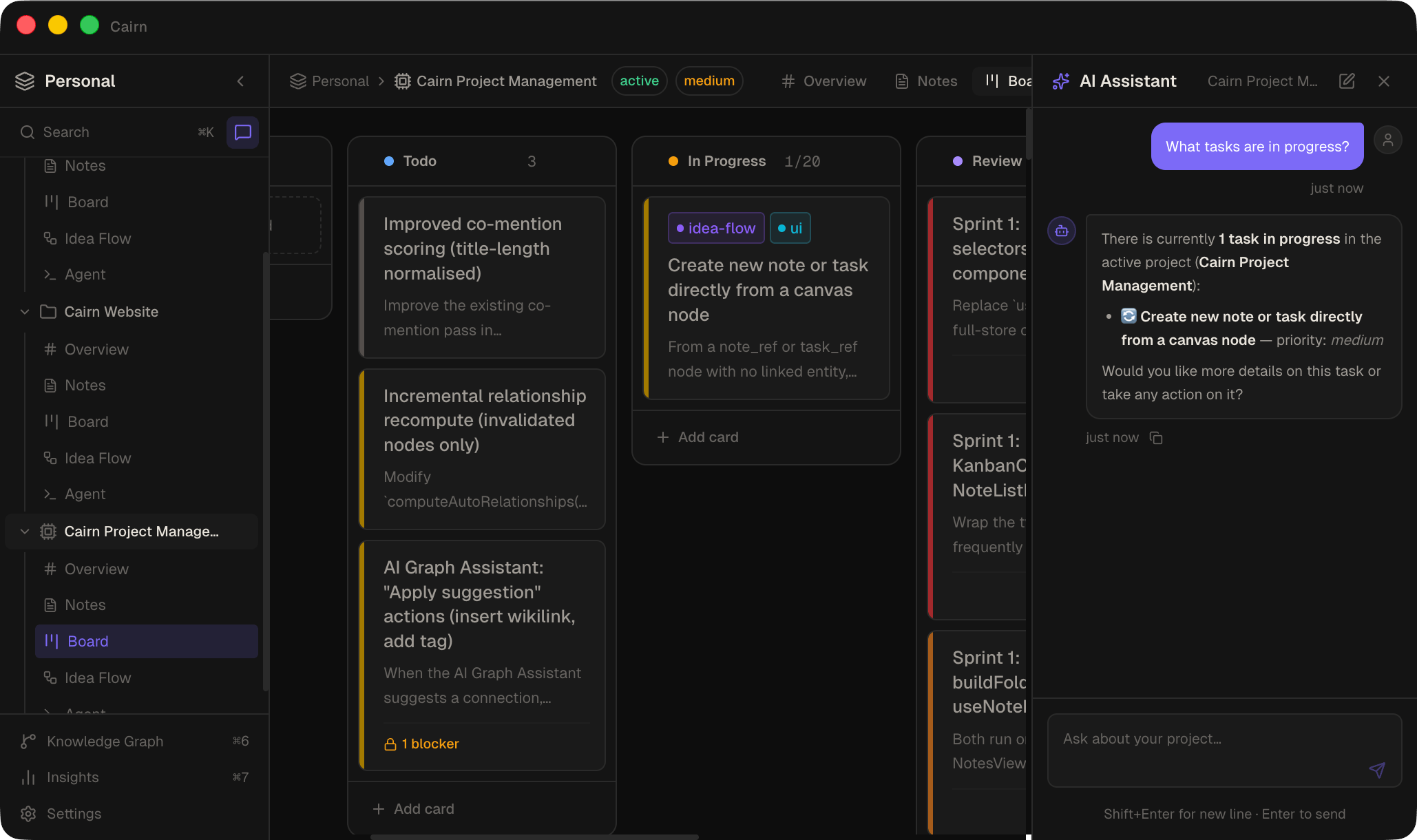
Task: Click the In Progress 1/20 count
Action: (802, 161)
